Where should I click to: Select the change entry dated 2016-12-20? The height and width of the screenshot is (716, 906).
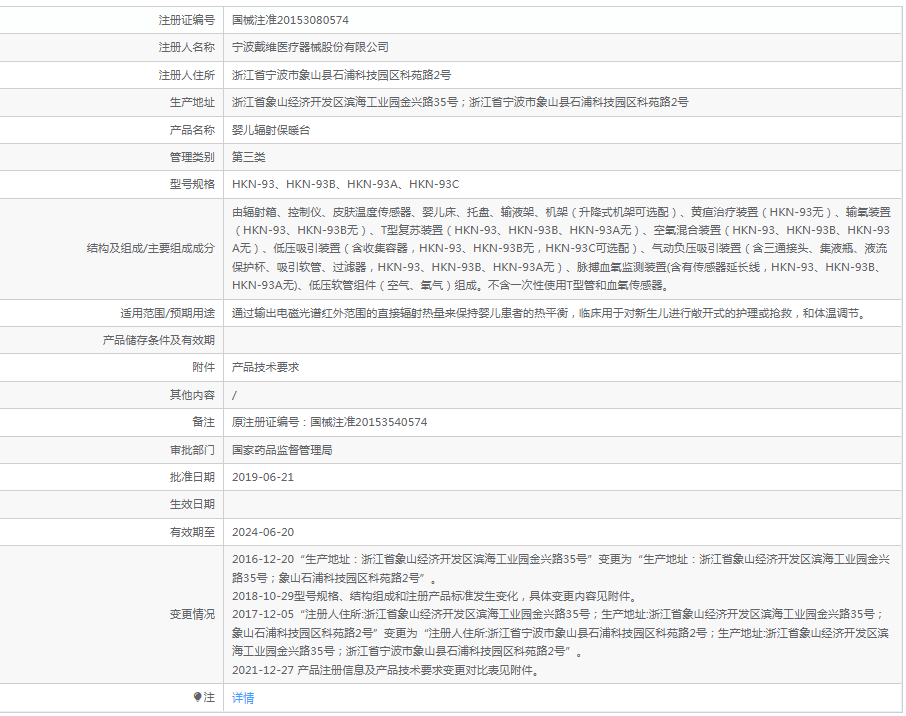560,569
